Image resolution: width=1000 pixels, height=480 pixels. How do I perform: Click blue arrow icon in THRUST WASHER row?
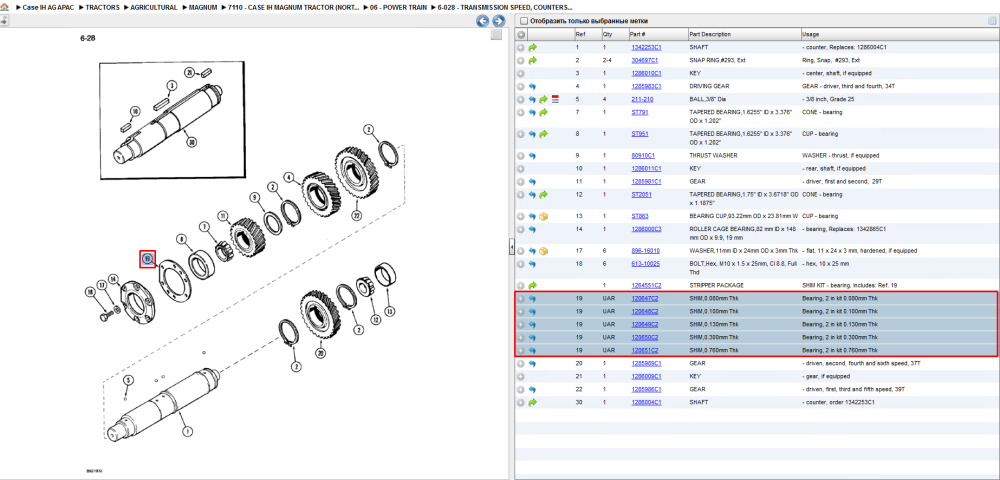(533, 156)
